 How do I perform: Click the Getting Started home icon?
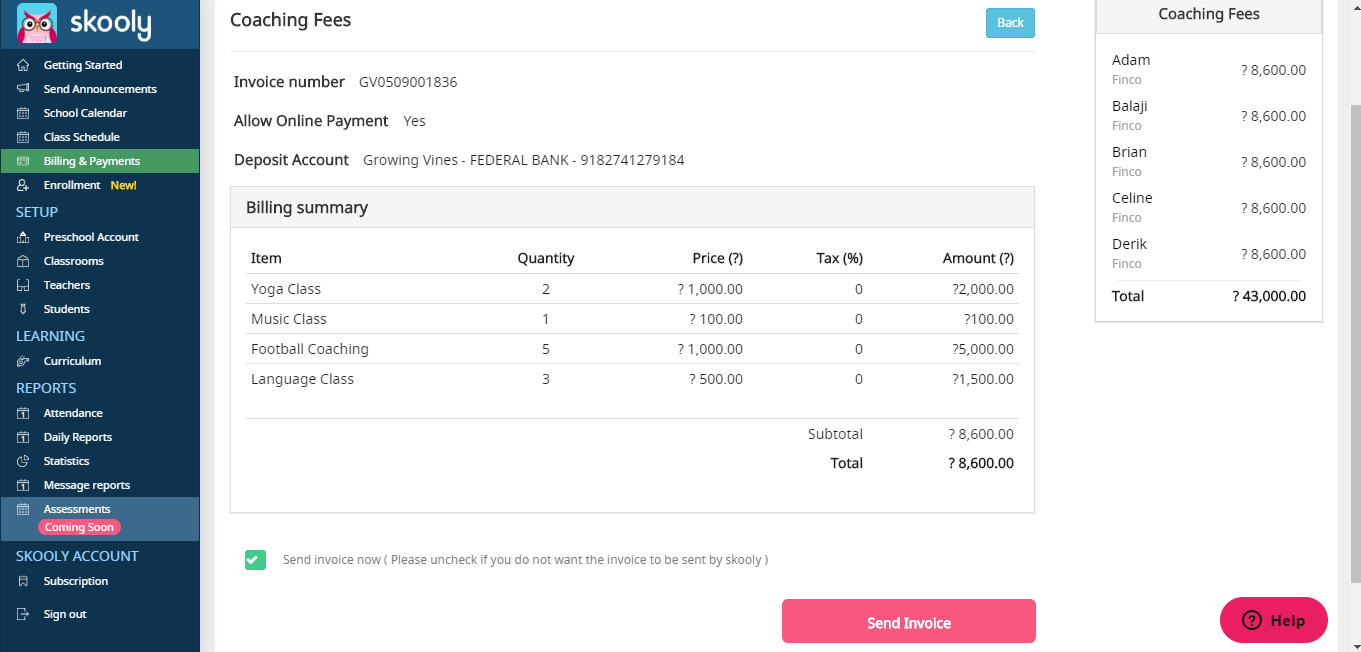[23, 65]
